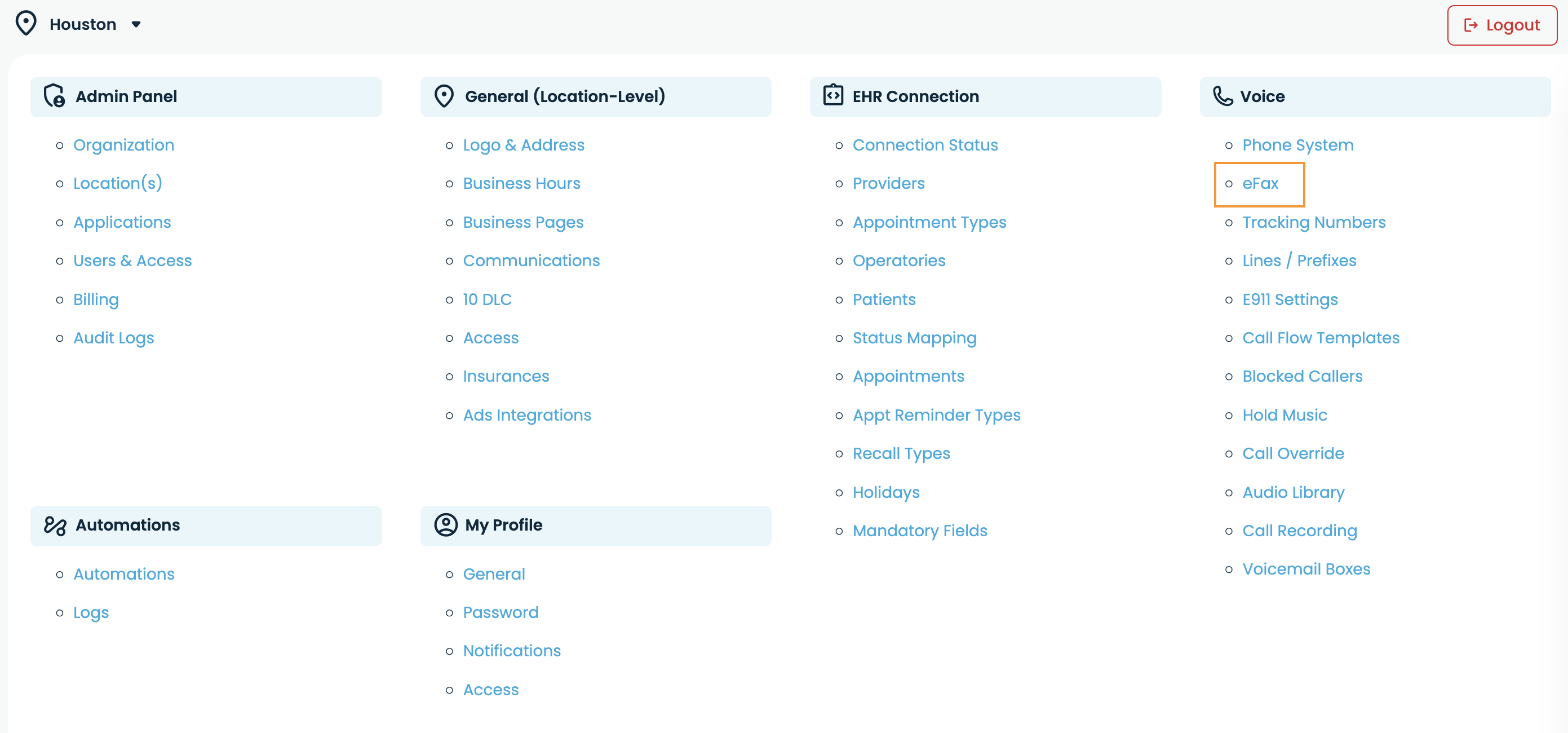Image resolution: width=1568 pixels, height=733 pixels.
Task: Log out using the Logout button
Action: [1501, 25]
